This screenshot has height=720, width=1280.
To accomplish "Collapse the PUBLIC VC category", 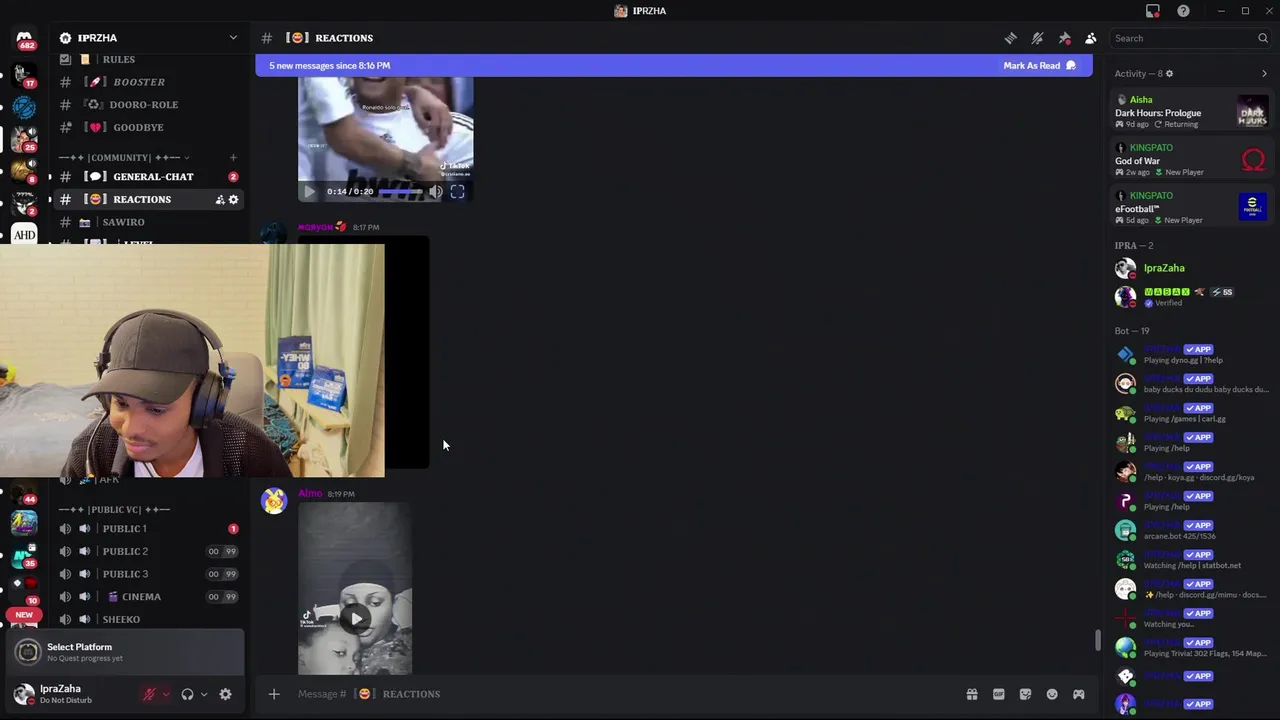I will 114,509.
